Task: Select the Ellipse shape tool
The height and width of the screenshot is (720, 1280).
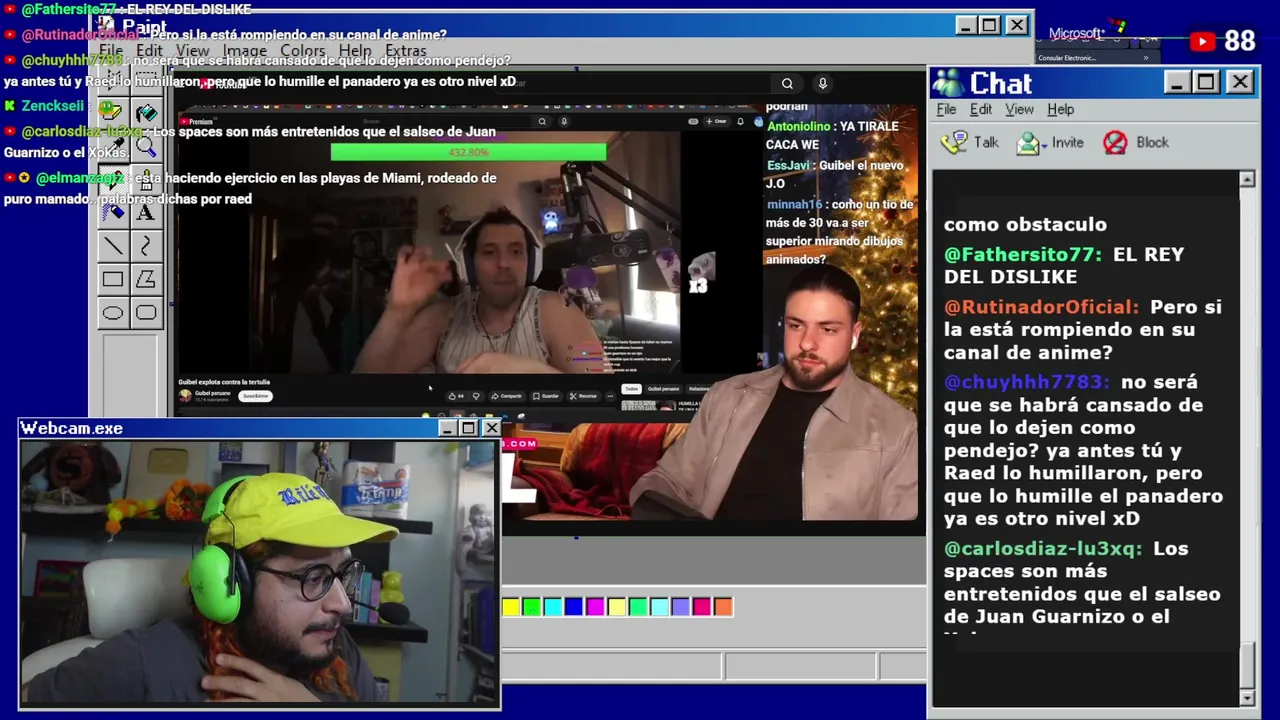Action: point(112,313)
